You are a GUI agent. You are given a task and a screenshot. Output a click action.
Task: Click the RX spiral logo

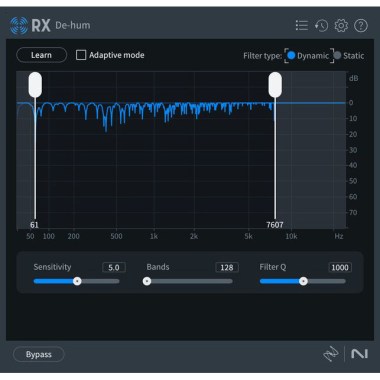19,26
